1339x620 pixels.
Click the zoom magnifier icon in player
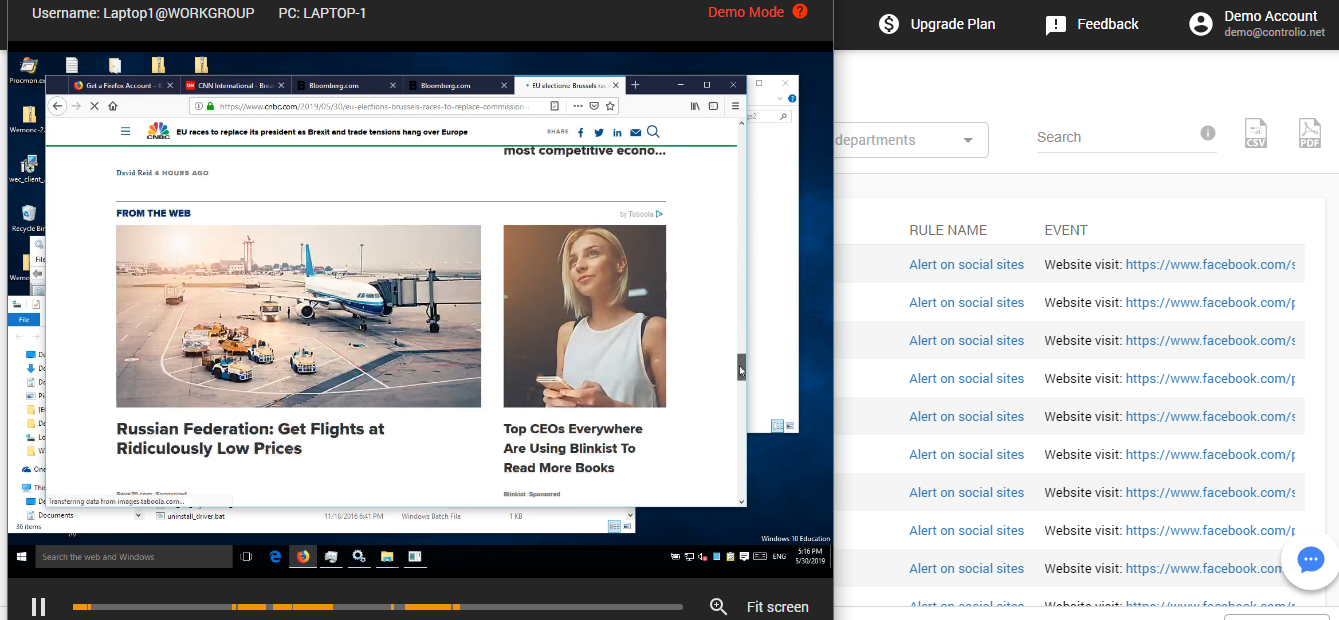pos(717,606)
